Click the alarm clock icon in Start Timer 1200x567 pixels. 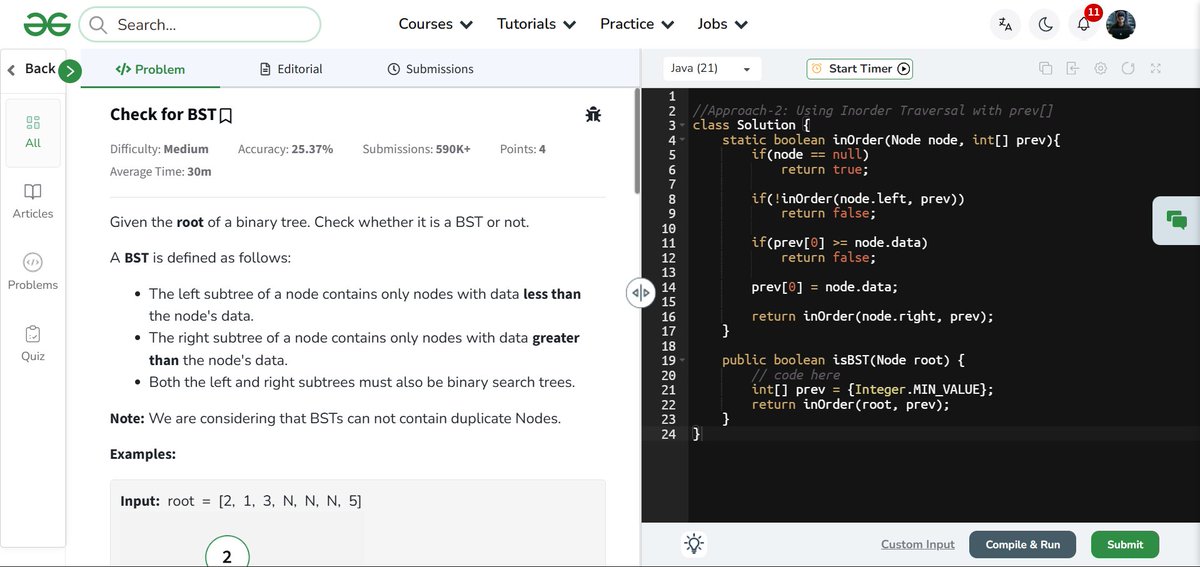click(817, 69)
